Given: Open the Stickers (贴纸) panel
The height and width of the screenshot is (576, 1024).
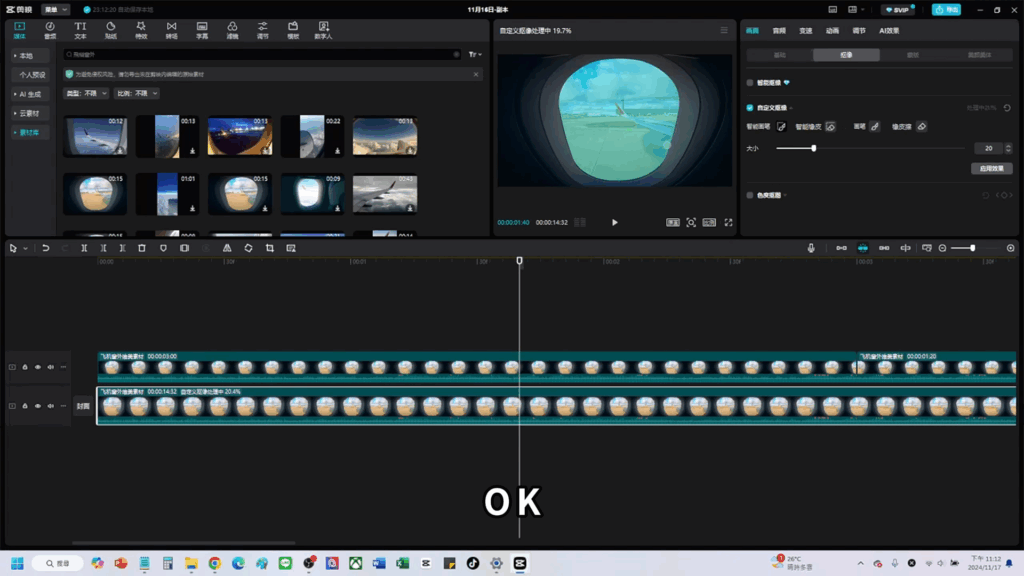Looking at the screenshot, I should point(110,30).
